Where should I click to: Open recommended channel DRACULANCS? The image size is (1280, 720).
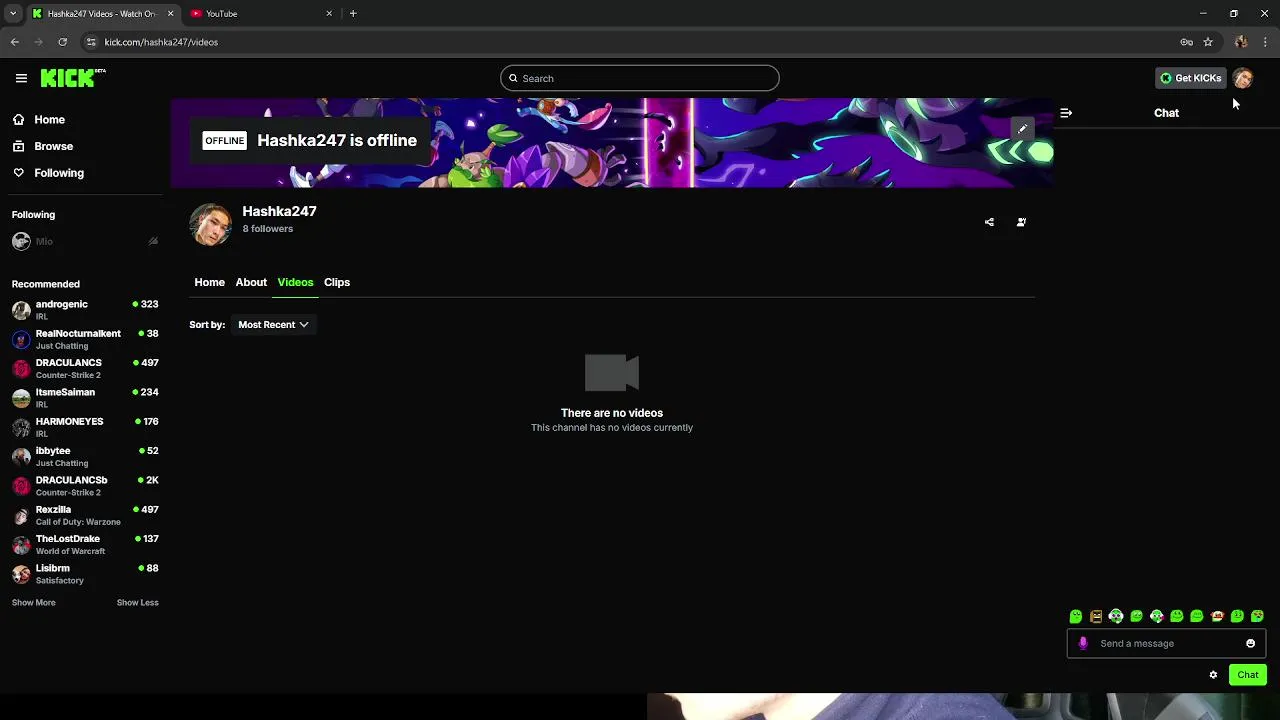coord(85,368)
